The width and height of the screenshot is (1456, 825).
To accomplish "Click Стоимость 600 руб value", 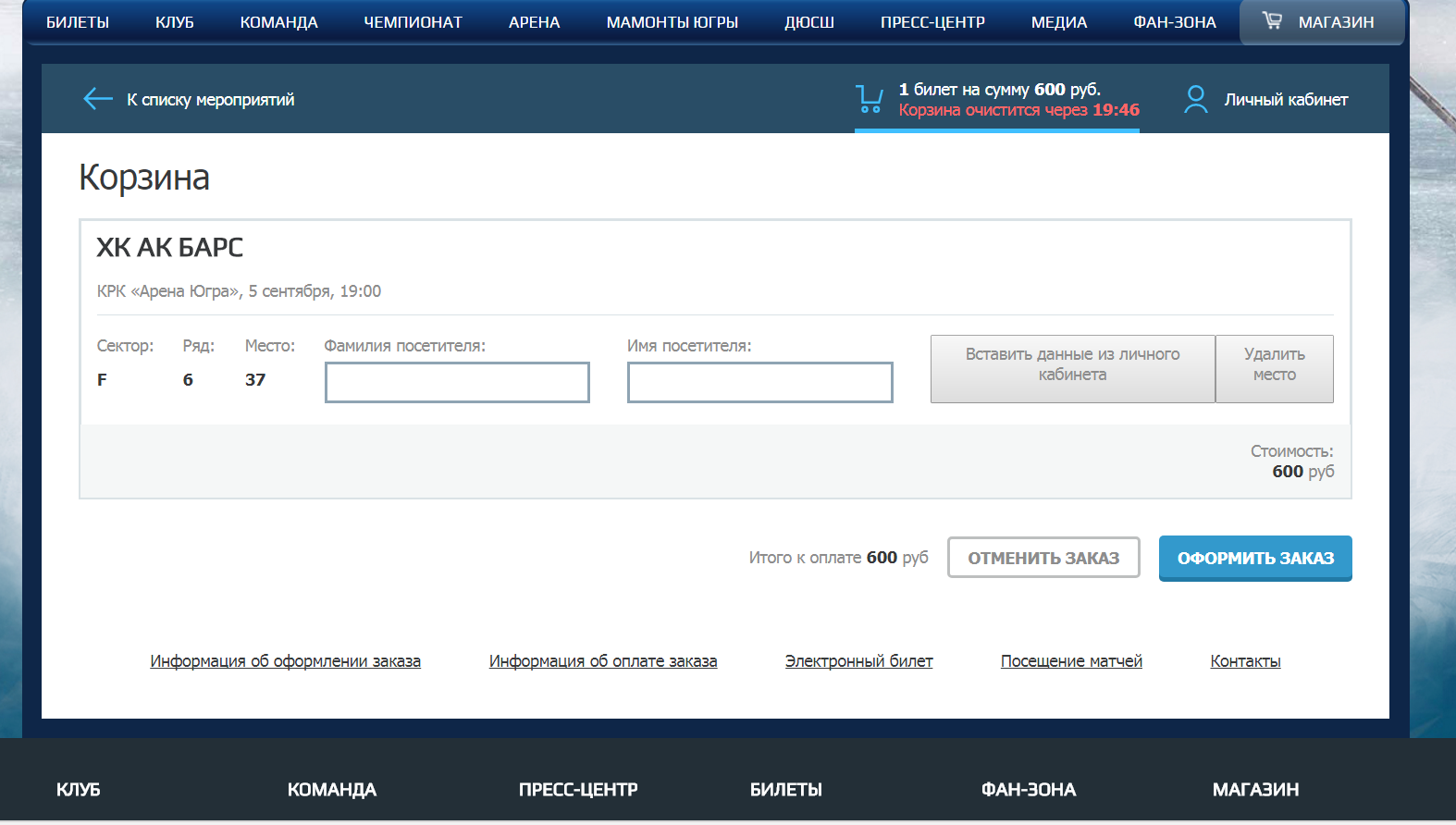I will click(1302, 472).
